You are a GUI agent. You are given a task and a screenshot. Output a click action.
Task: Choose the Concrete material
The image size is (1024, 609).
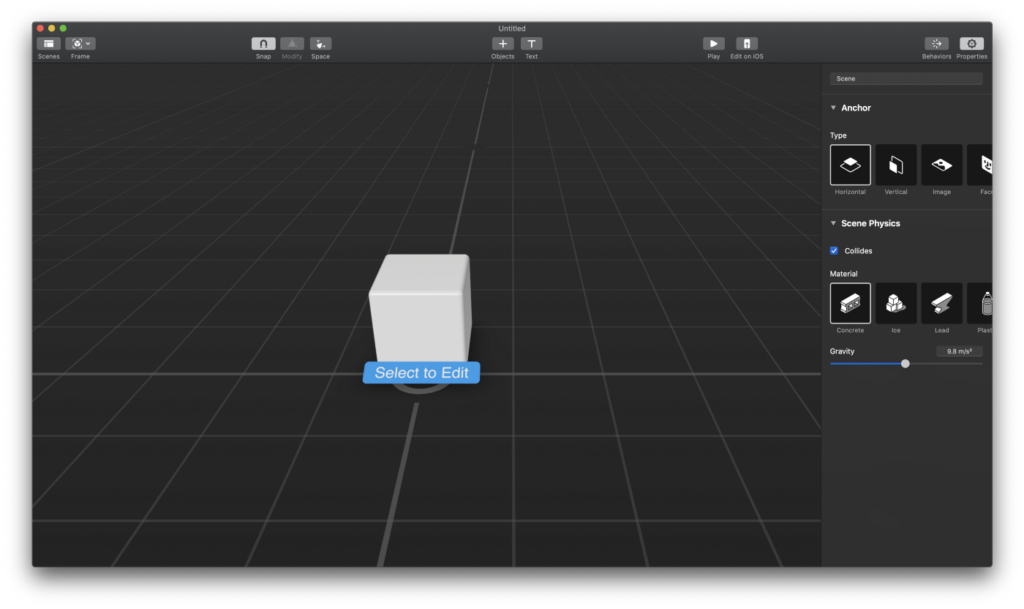pyautogui.click(x=850, y=304)
